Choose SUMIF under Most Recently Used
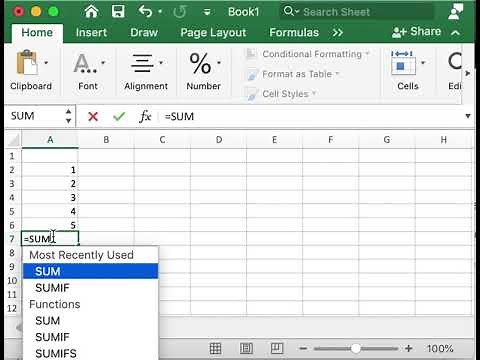 (90, 288)
